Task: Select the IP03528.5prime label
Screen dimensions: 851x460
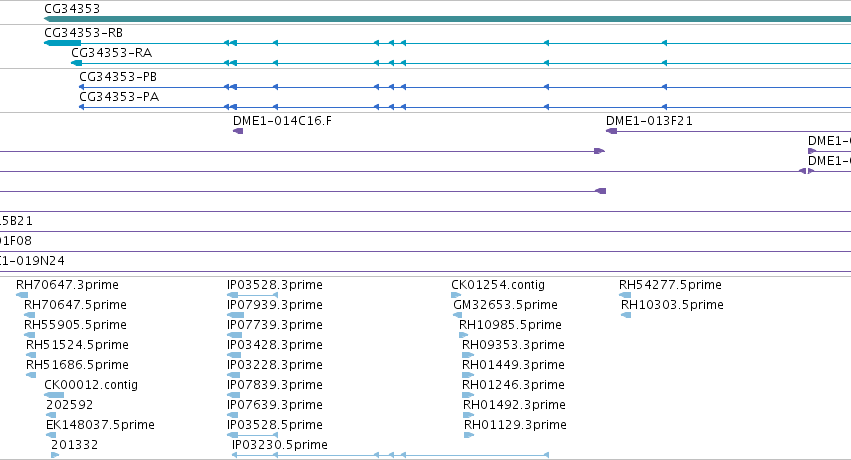Action: (x=275, y=425)
